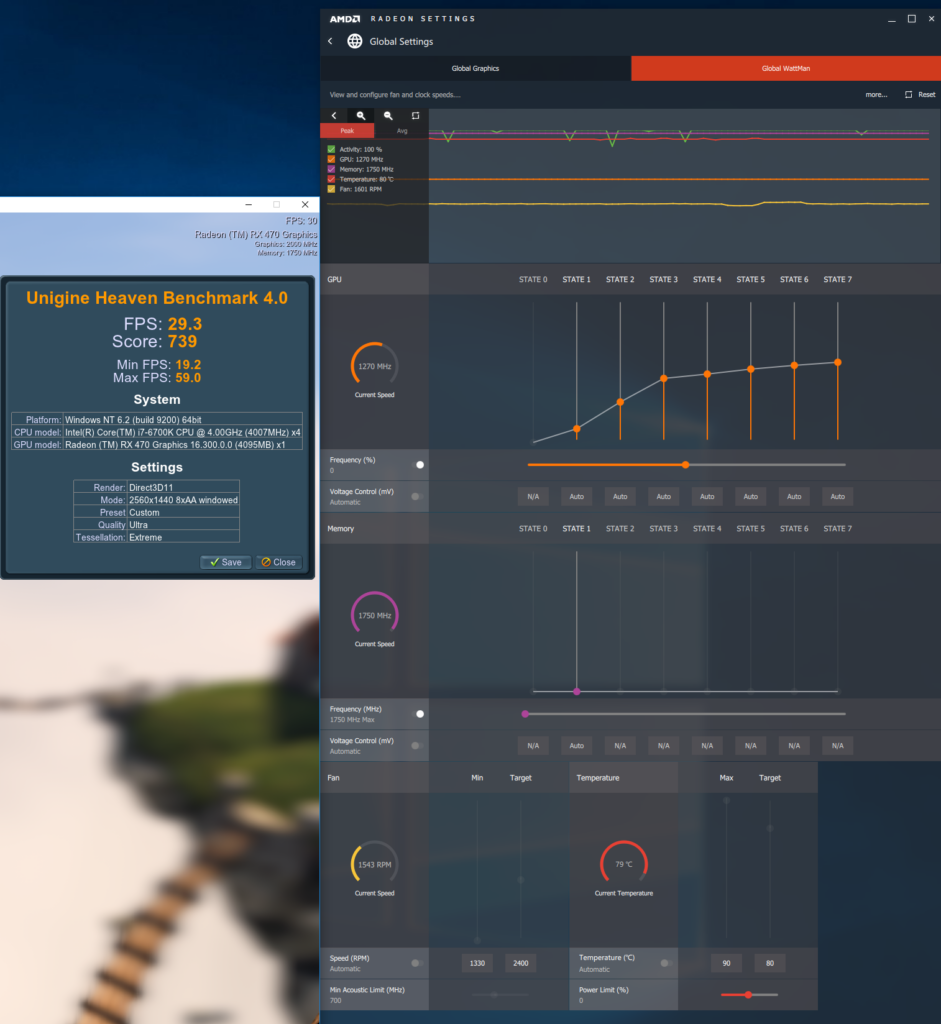Toggle Temperature (°C) automatic switch
This screenshot has height=1024, width=941.
pyautogui.click(x=666, y=963)
